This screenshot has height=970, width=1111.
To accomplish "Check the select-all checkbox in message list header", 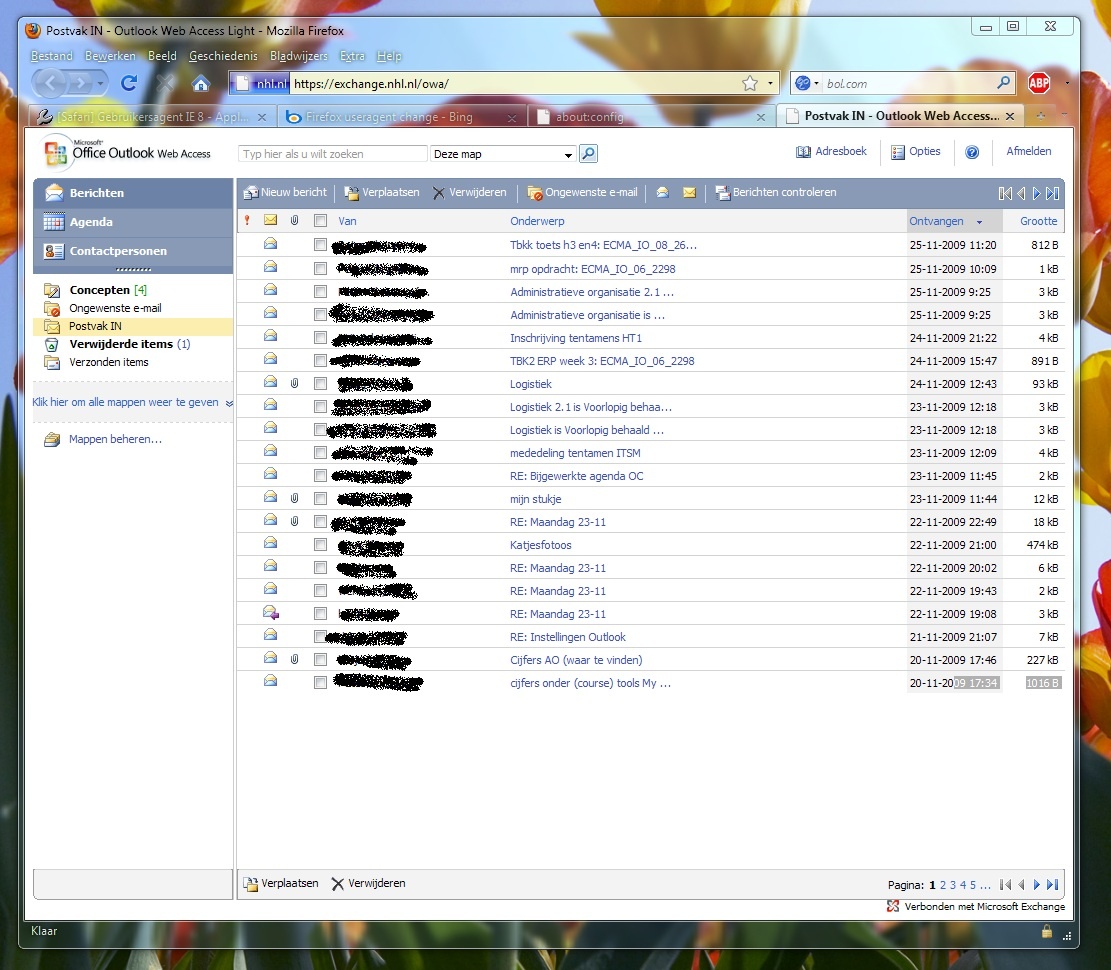I will (320, 221).
